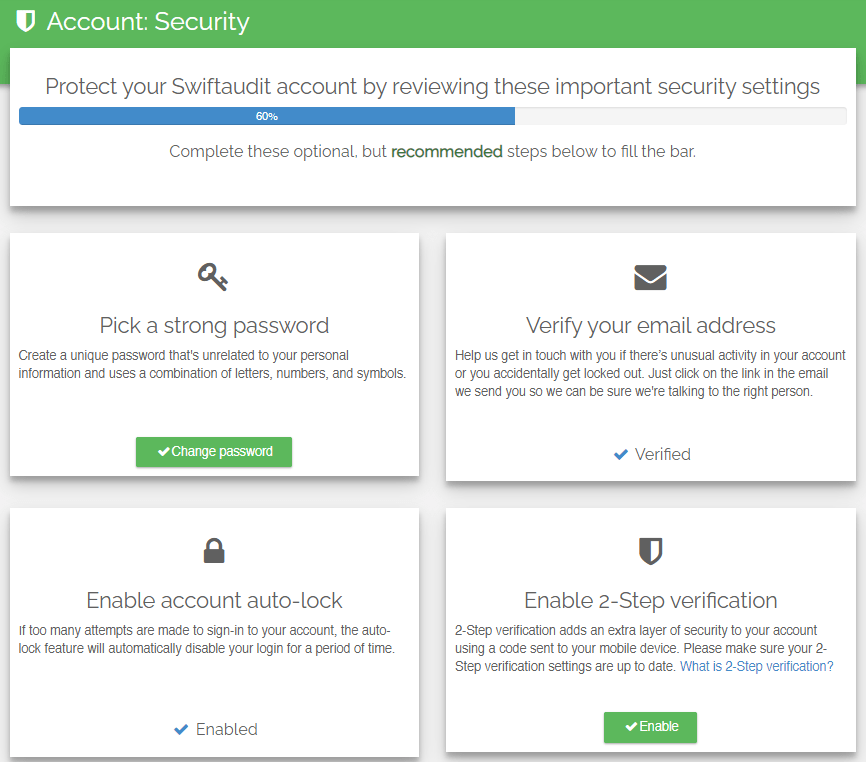Viewport: 866px width, 762px height.
Task: Click the blue checkmark beside Enabled
Action: tap(181, 730)
